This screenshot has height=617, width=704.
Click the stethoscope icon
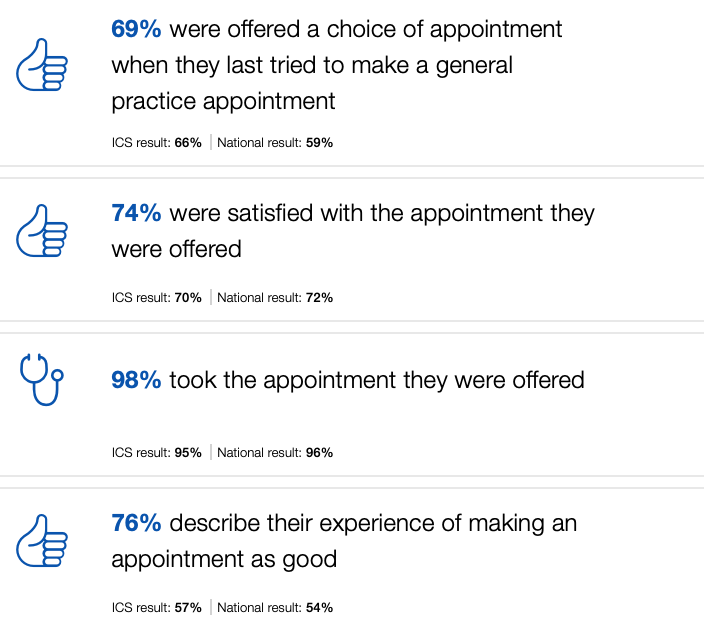tap(42, 380)
